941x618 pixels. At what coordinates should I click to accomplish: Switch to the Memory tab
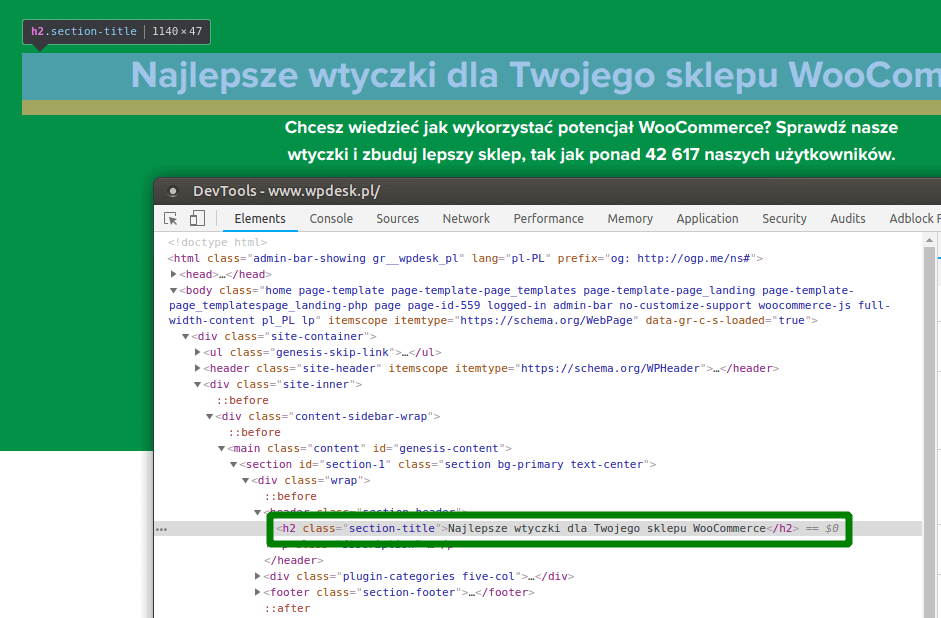pos(630,218)
